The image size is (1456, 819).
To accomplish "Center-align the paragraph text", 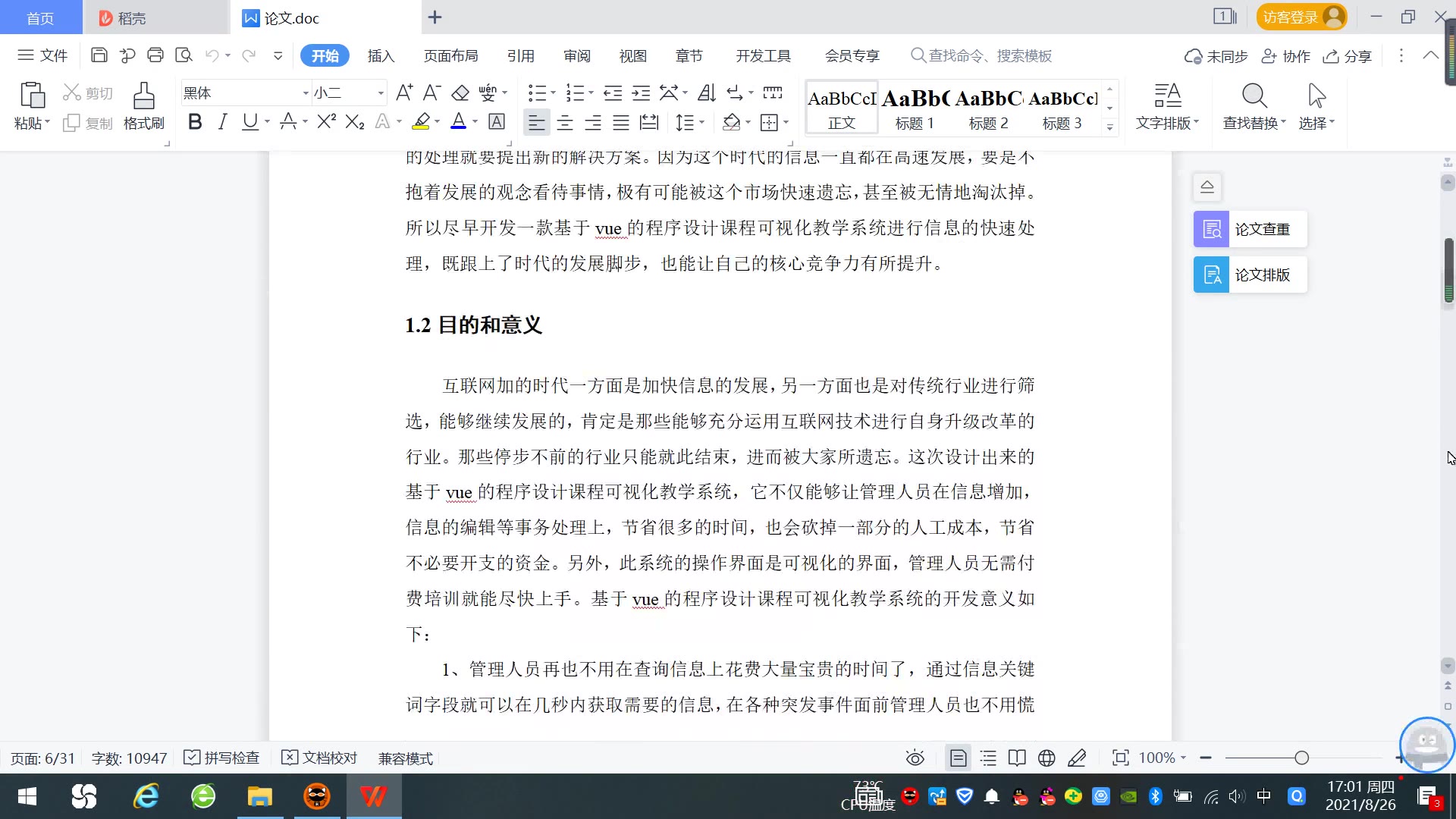I will 565,122.
